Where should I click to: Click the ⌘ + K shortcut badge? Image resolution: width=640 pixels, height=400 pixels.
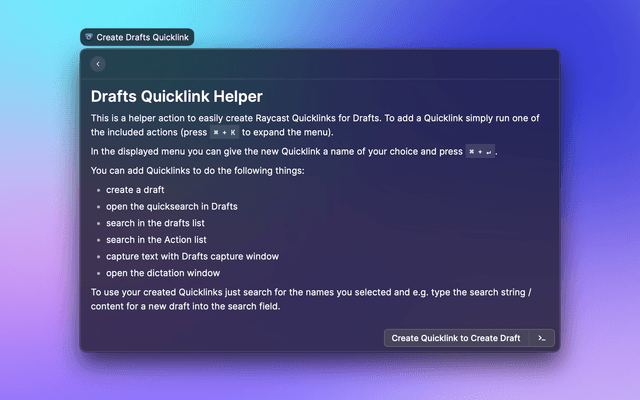pos(224,132)
